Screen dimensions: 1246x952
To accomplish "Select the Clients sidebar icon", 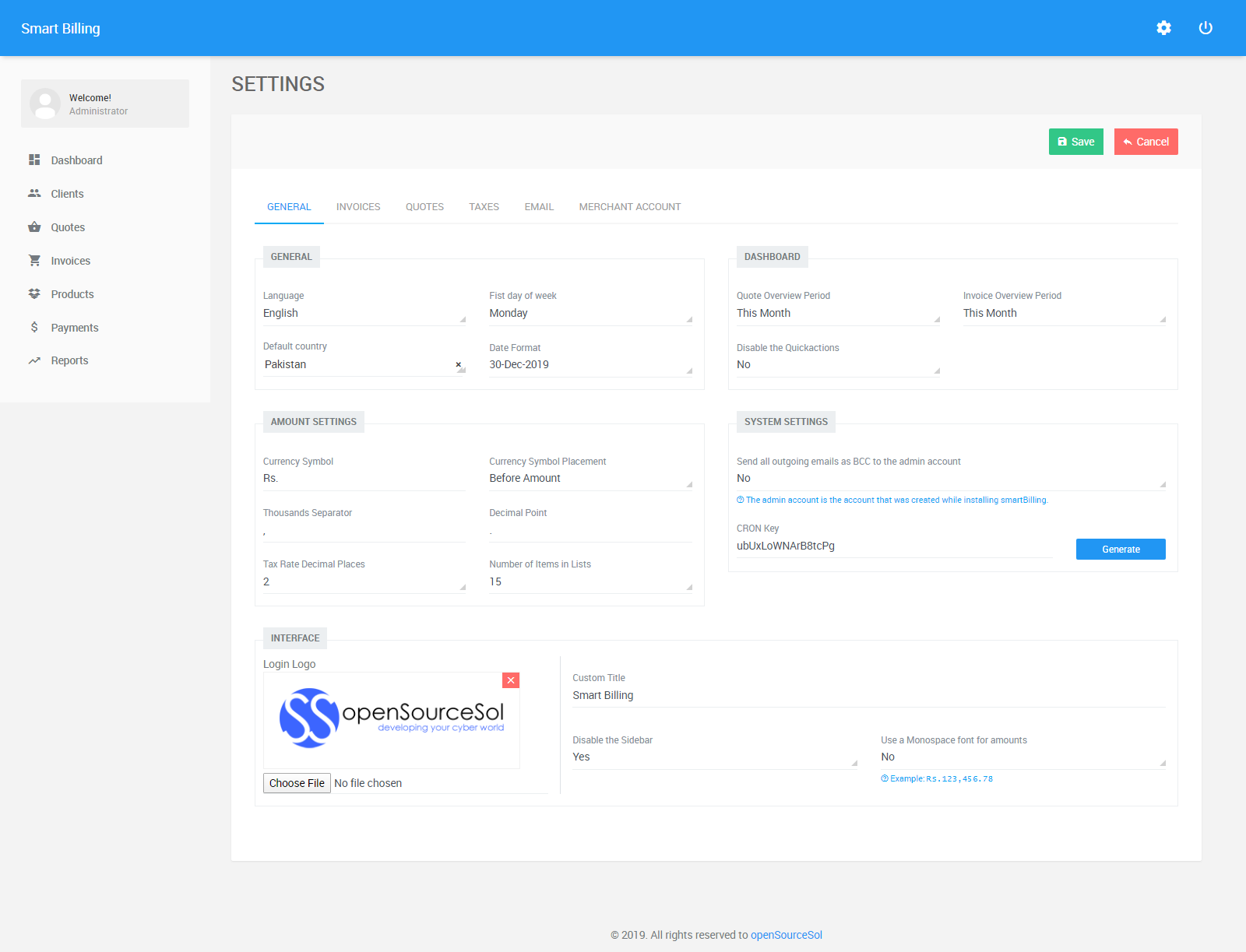I will pos(35,193).
